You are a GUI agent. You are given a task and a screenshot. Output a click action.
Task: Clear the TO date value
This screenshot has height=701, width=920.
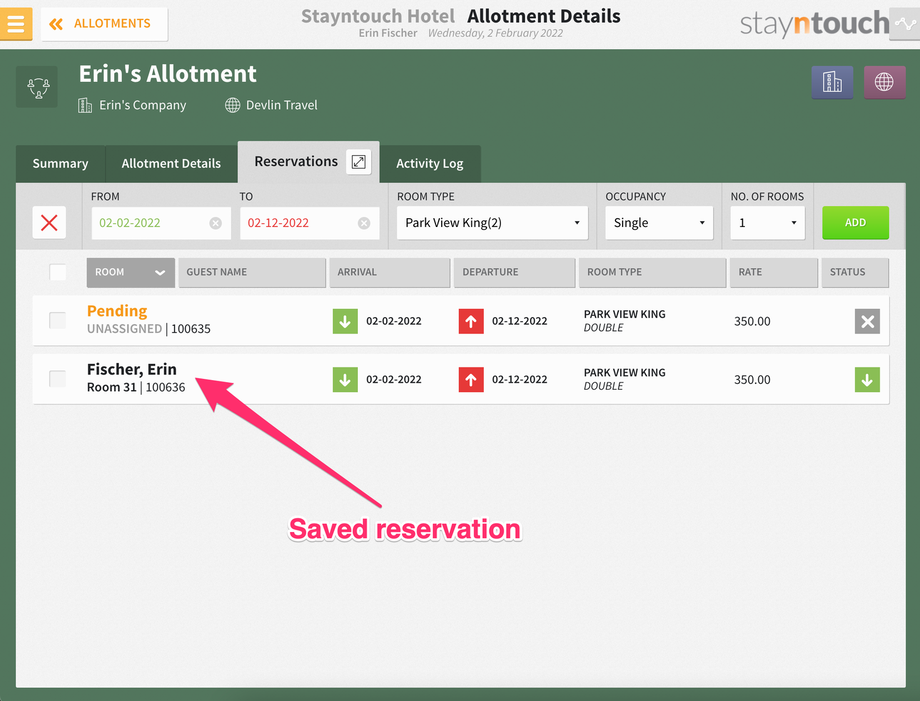point(364,223)
